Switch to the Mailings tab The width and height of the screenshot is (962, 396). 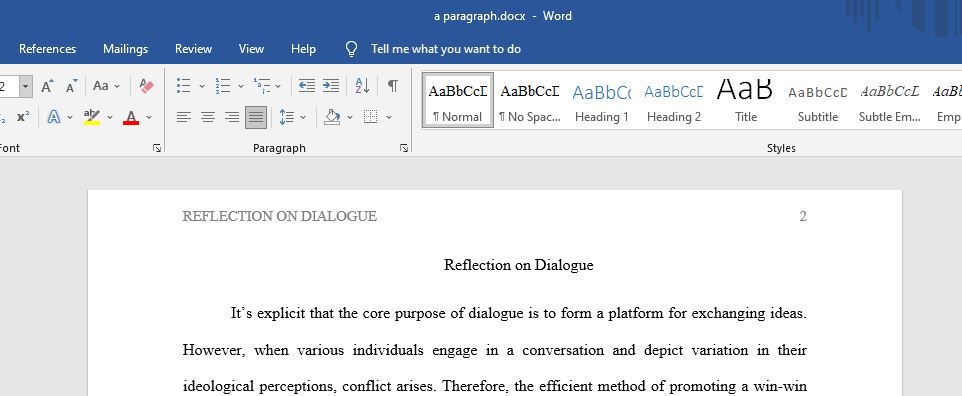click(x=125, y=49)
